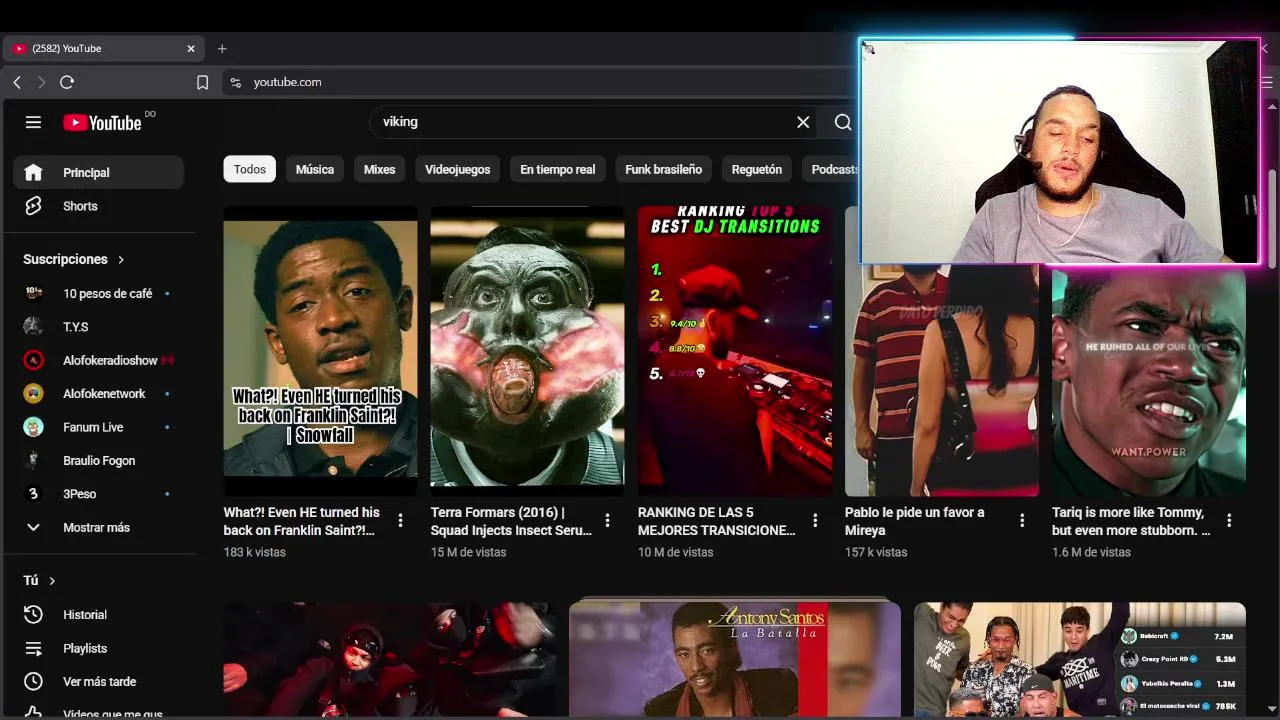Viewport: 1280px width, 720px height.
Task: Open Alofokenetwork subscription channel
Action: pos(98,393)
